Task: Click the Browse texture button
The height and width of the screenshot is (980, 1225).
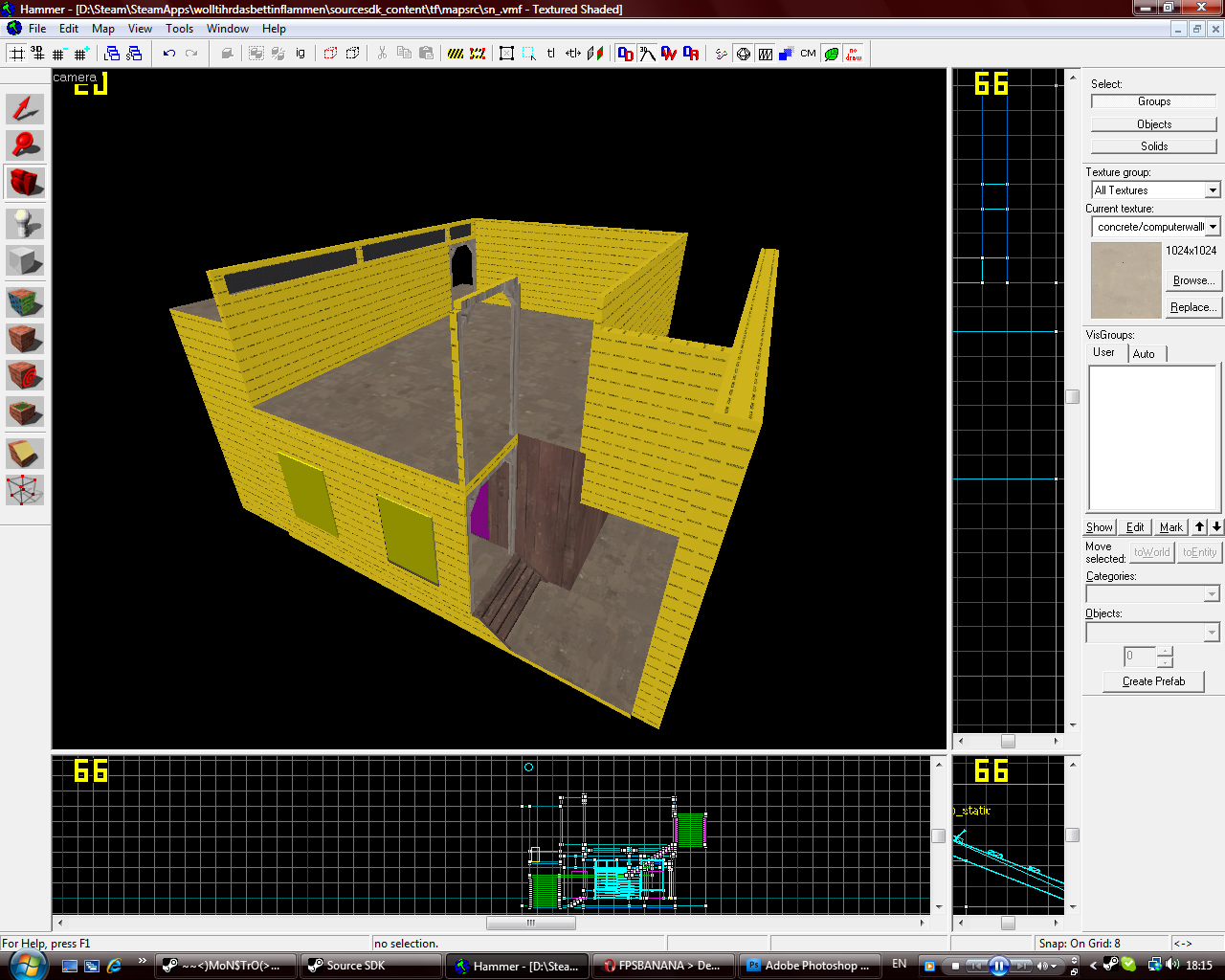Action: (1193, 280)
